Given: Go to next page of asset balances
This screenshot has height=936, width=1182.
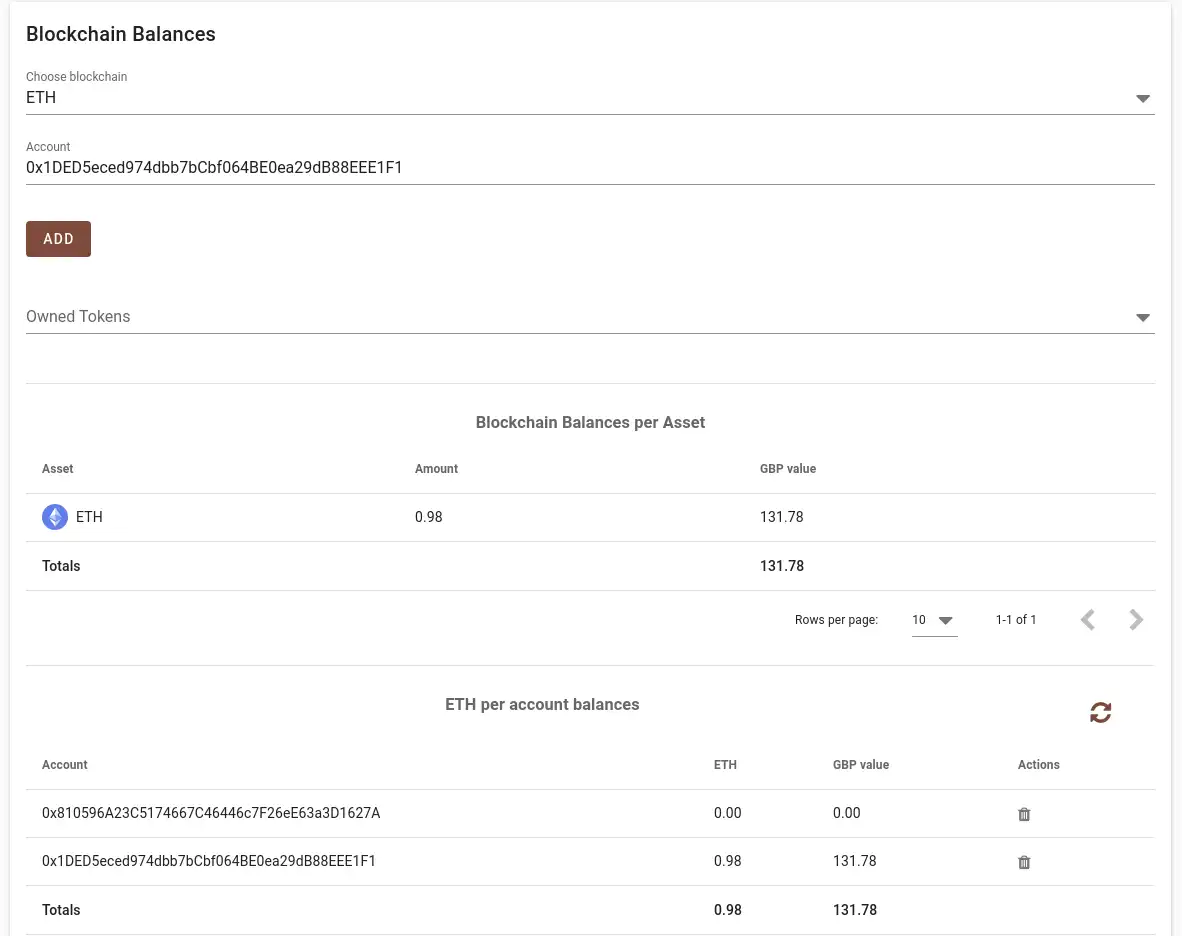Looking at the screenshot, I should click(1136, 620).
